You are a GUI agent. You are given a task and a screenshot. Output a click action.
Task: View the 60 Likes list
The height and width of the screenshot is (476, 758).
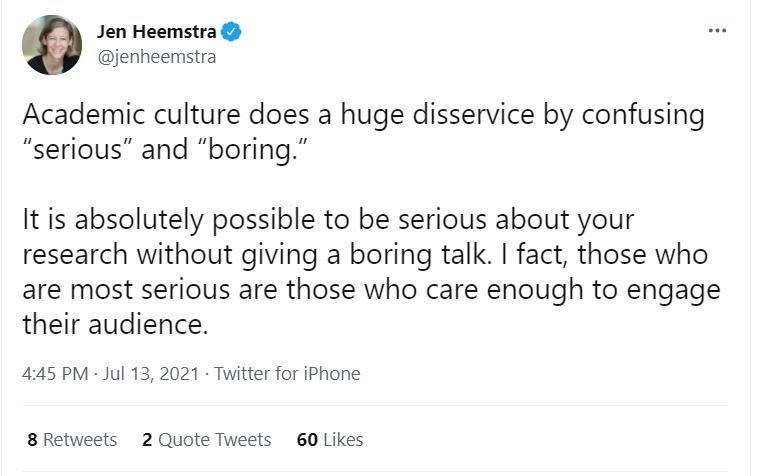click(x=330, y=439)
